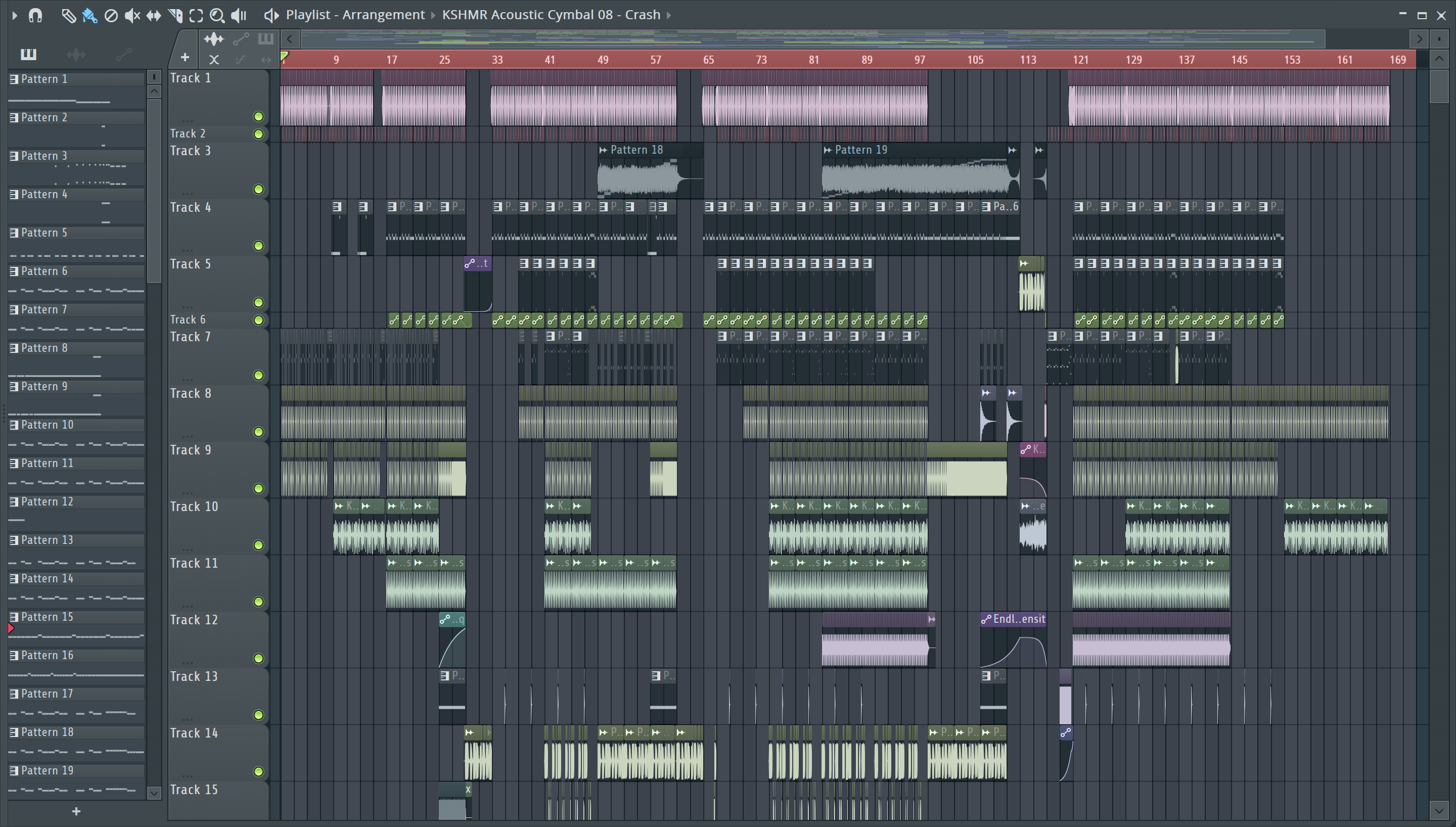This screenshot has width=1456, height=827.
Task: Select Pattern 6 in picker
Action: click(77, 271)
